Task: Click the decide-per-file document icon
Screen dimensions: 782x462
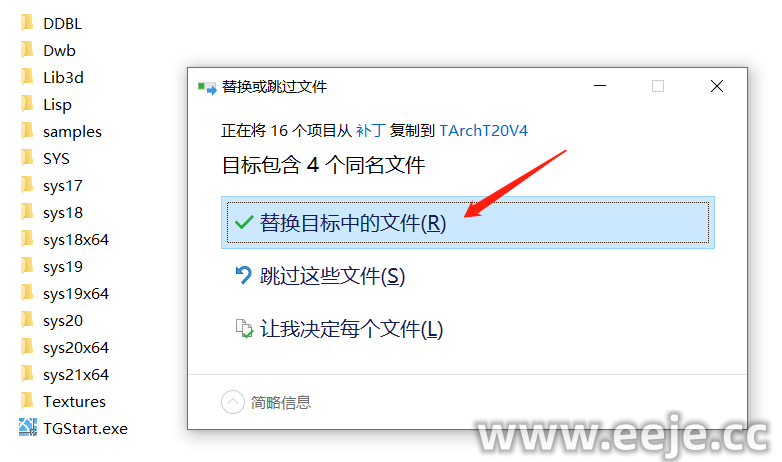Action: (x=244, y=328)
